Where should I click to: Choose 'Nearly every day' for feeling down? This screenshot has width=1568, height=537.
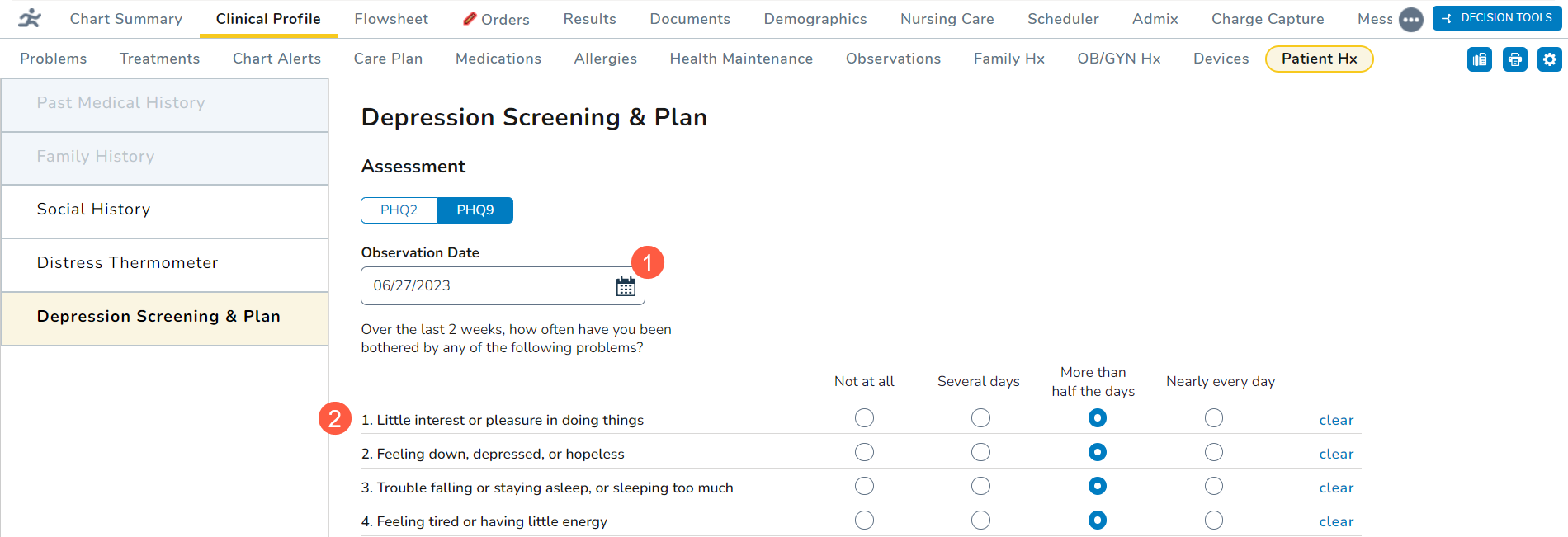click(1213, 452)
